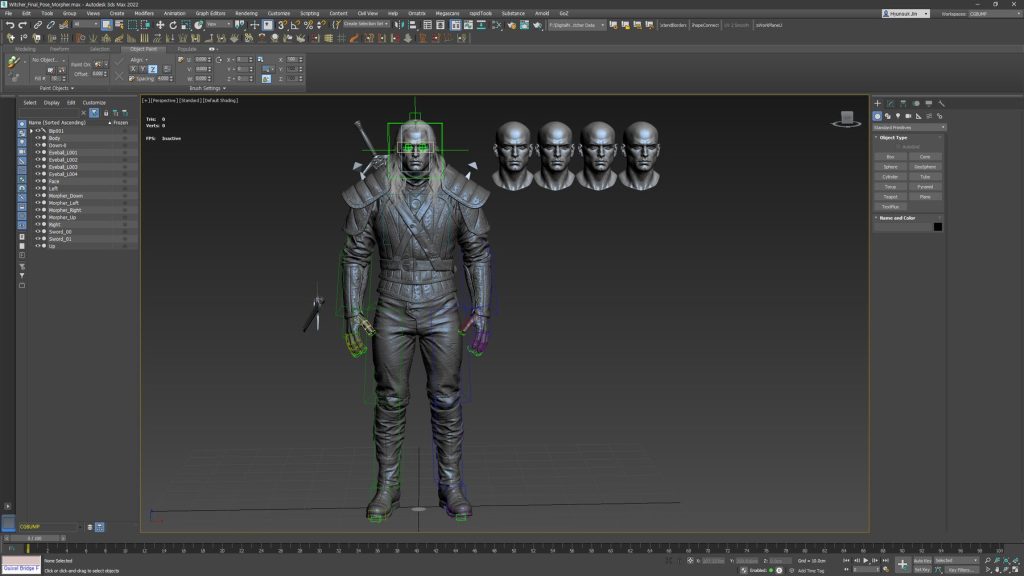The width and height of the screenshot is (1024, 576).
Task: Toggle the X align axis button
Action: [133, 69]
